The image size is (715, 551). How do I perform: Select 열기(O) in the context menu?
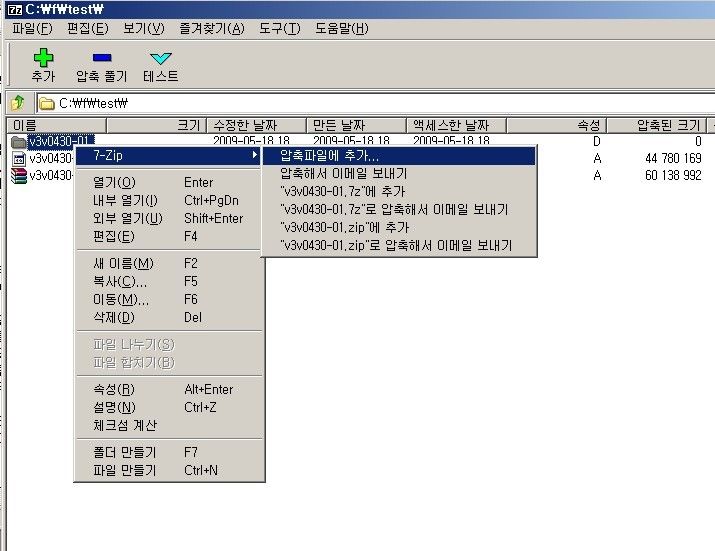click(x=169, y=182)
